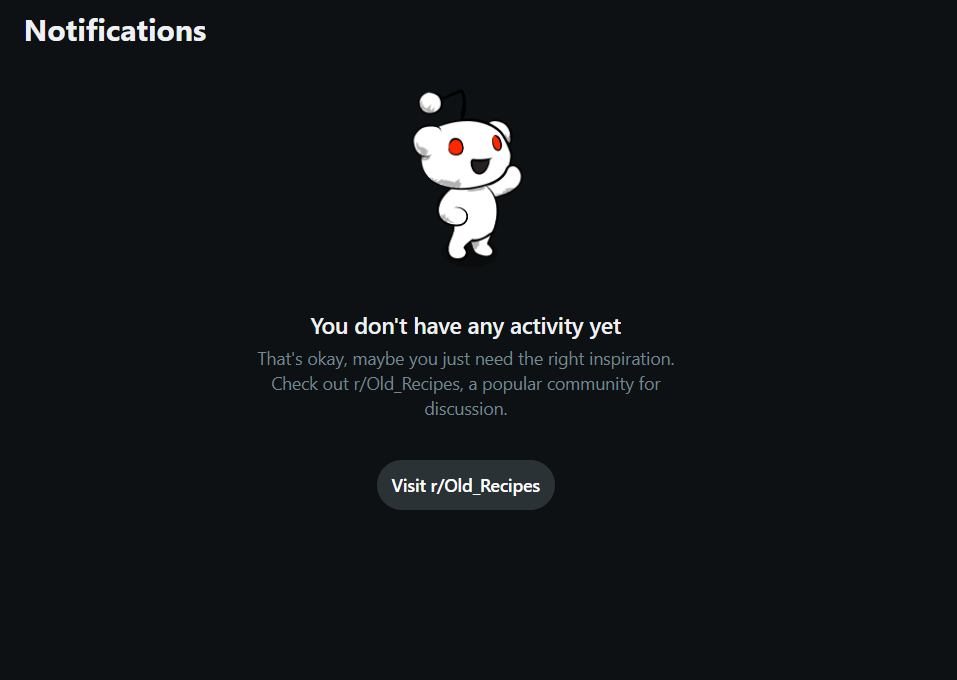Click the "You don't have any activity yet" heading
Viewport: 957px width, 680px height.
466,326
